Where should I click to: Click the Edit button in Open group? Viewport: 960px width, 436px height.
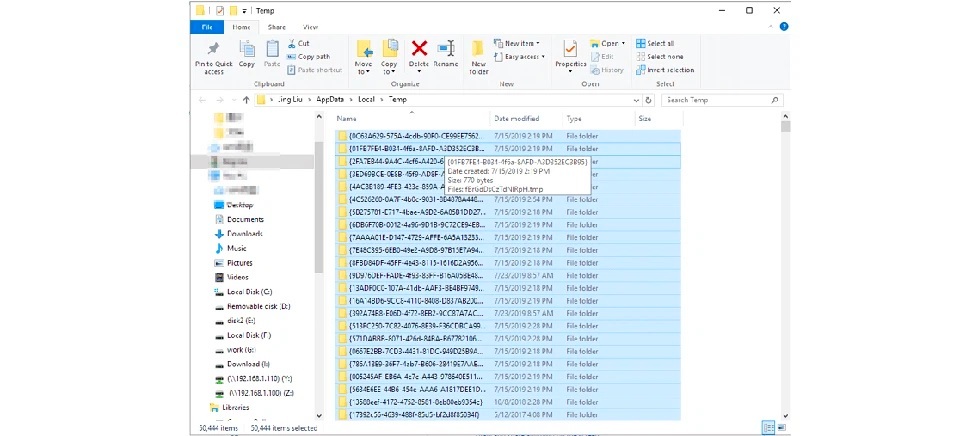[x=602, y=56]
